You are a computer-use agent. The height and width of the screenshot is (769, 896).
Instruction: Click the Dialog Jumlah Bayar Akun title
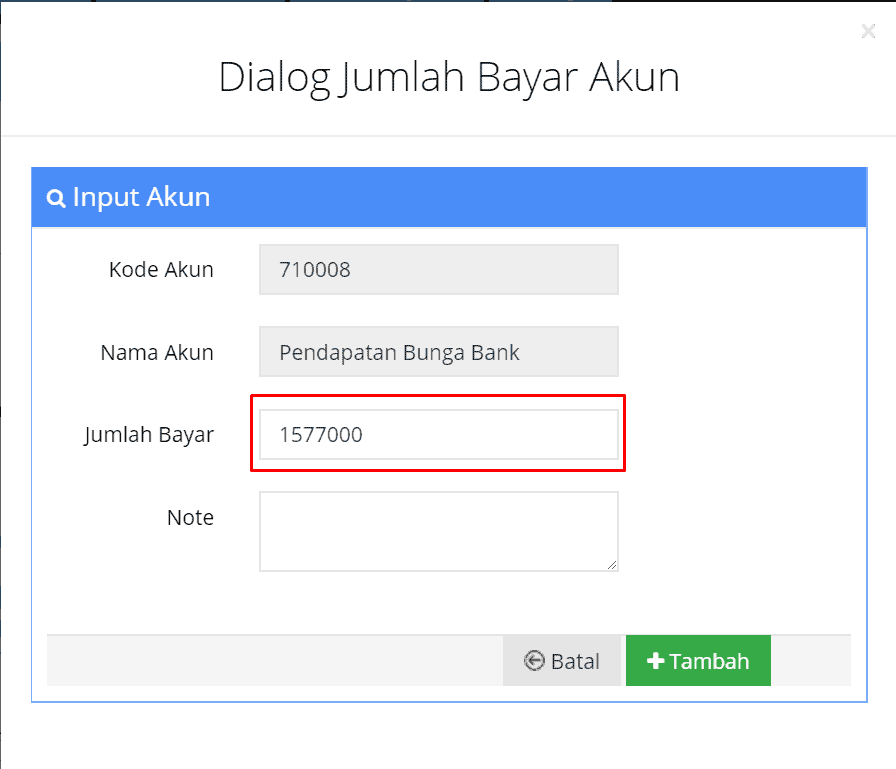click(x=449, y=78)
